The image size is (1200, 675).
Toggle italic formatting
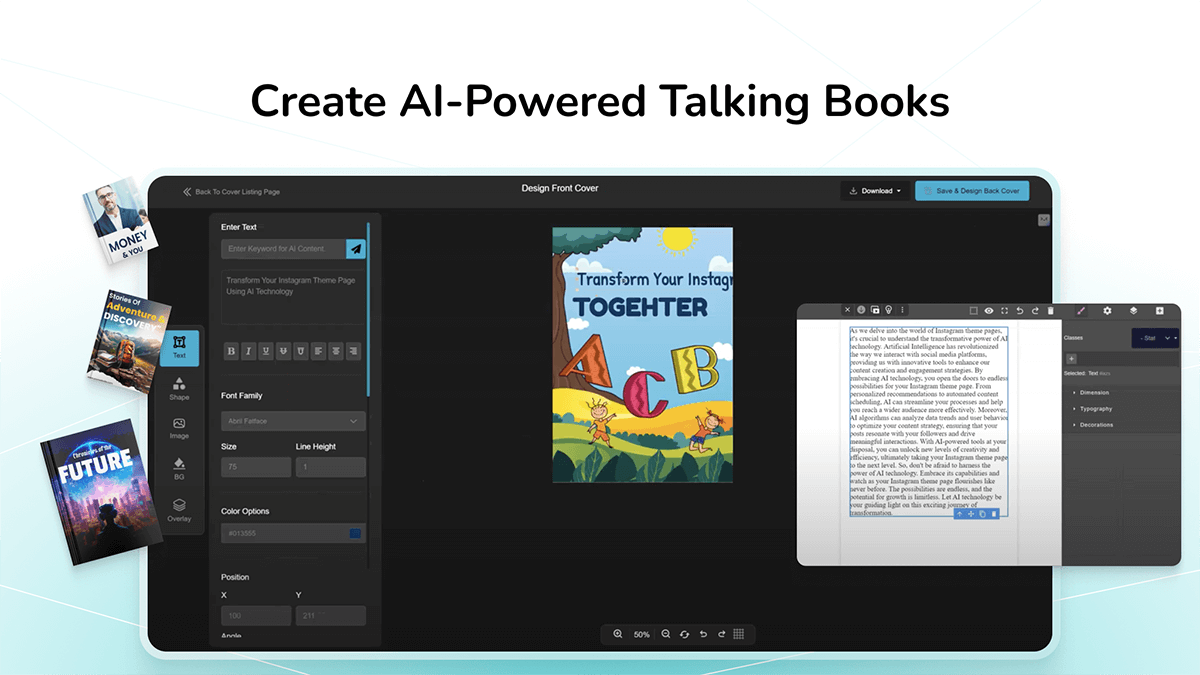(x=247, y=351)
